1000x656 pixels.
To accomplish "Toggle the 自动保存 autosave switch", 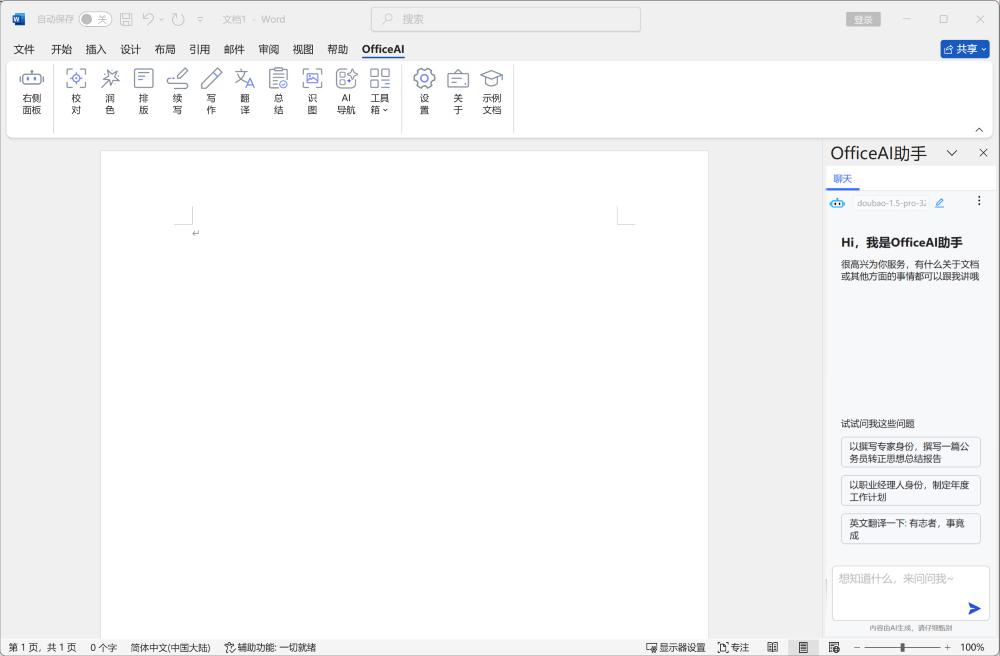I will click(95, 19).
